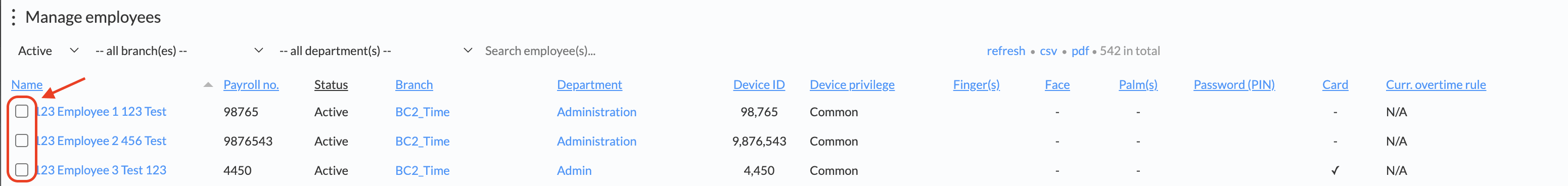Open the 123 Employee 1 123 Test record
Viewport: 1568px width, 186px height.
(101, 112)
